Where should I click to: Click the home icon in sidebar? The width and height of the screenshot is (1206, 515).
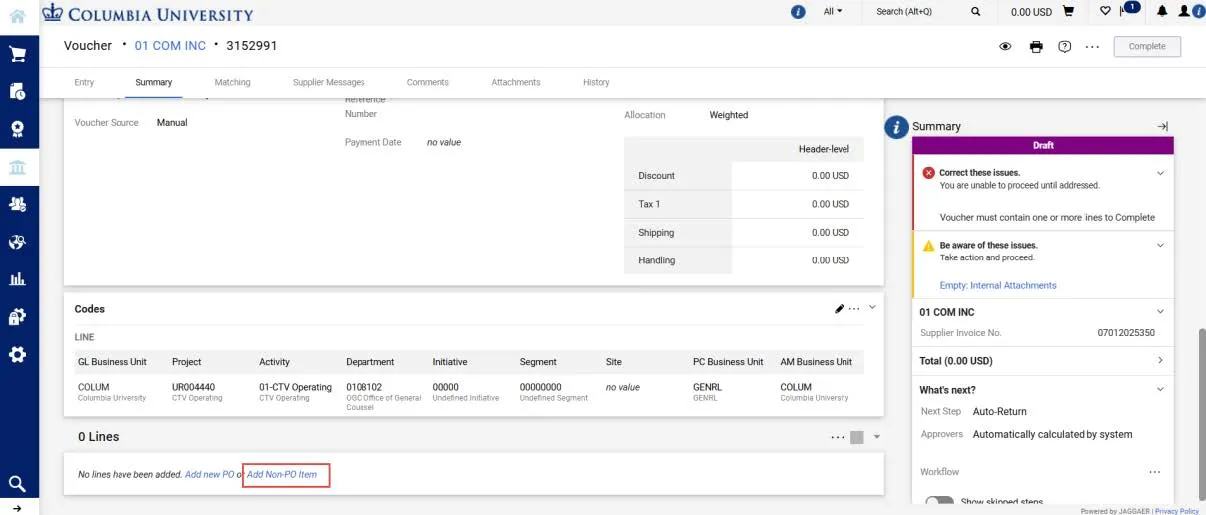pyautogui.click(x=17, y=16)
